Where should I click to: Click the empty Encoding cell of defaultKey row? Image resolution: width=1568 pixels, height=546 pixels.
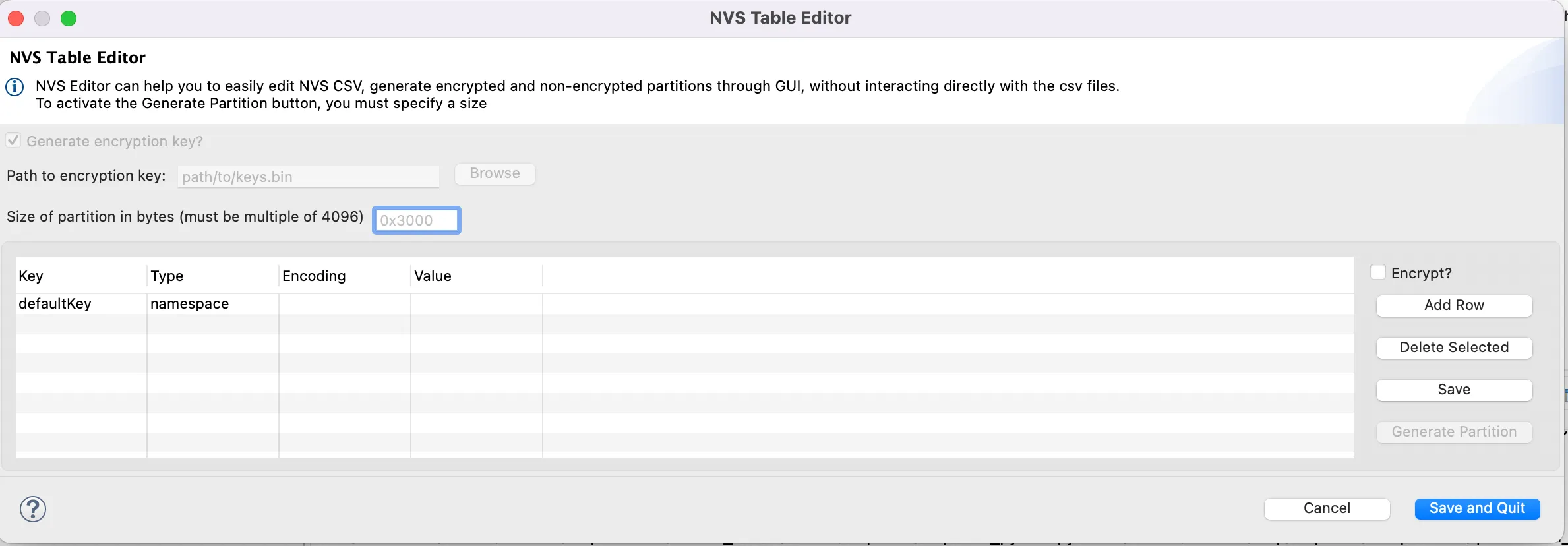344,304
